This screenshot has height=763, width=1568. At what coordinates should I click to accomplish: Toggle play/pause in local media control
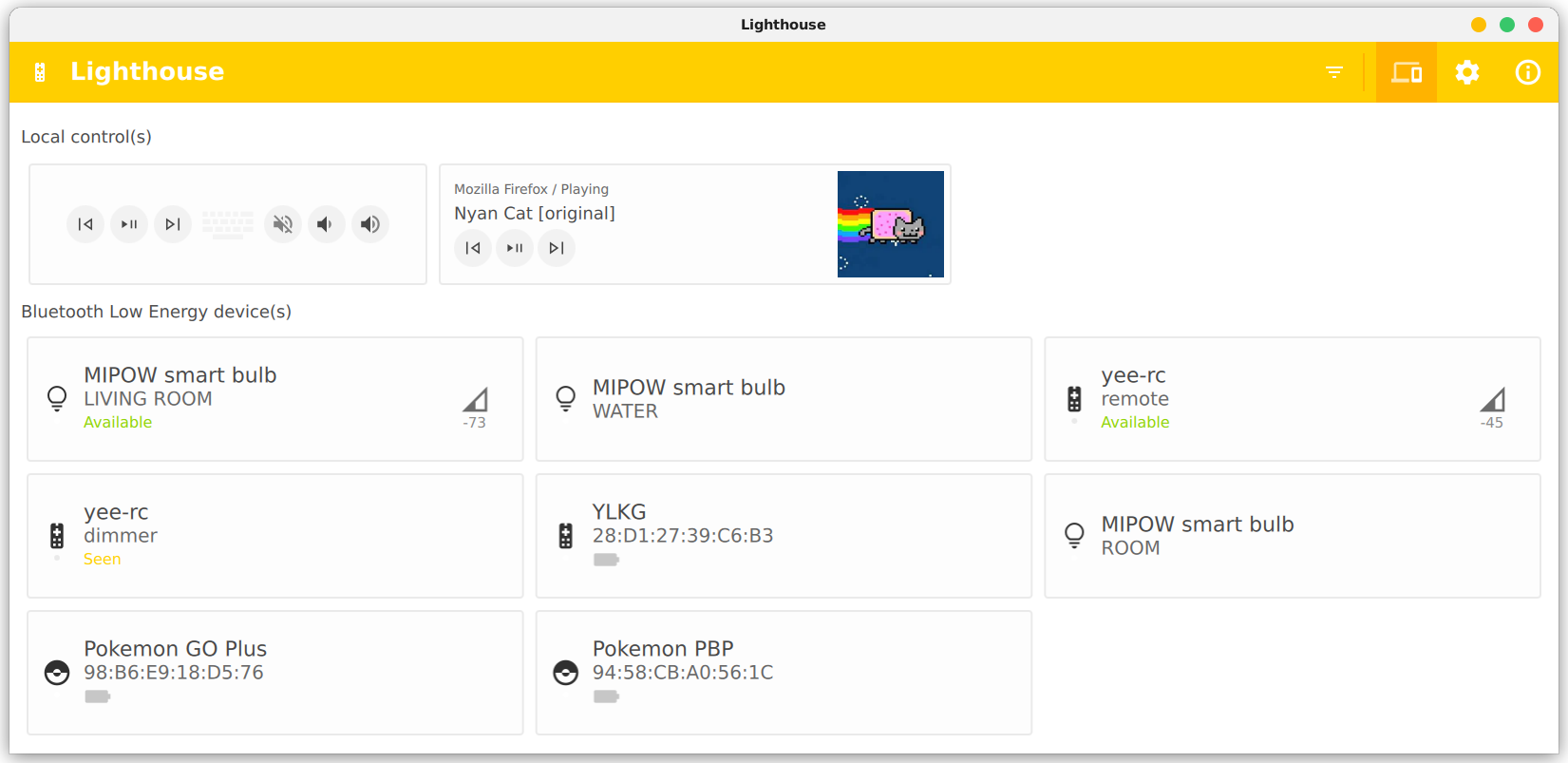(x=129, y=224)
